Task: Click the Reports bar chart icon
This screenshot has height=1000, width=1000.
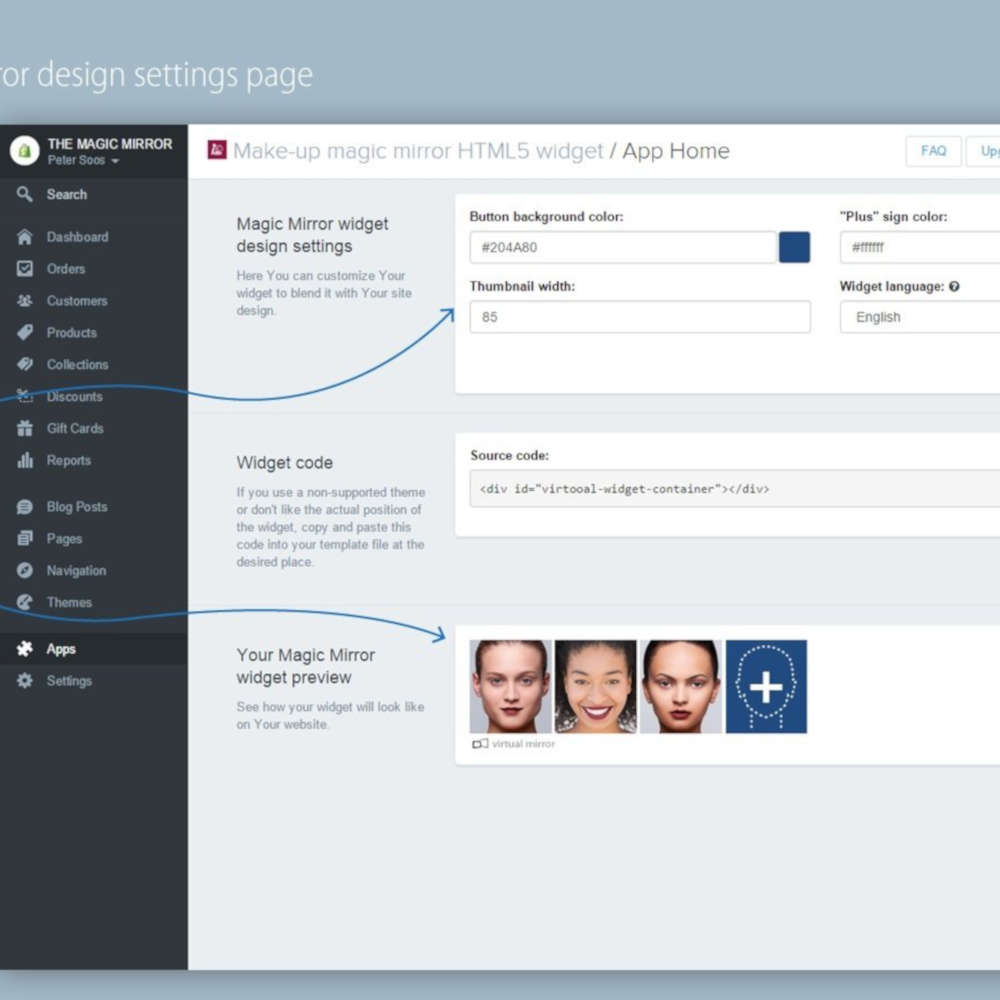Action: (25, 461)
